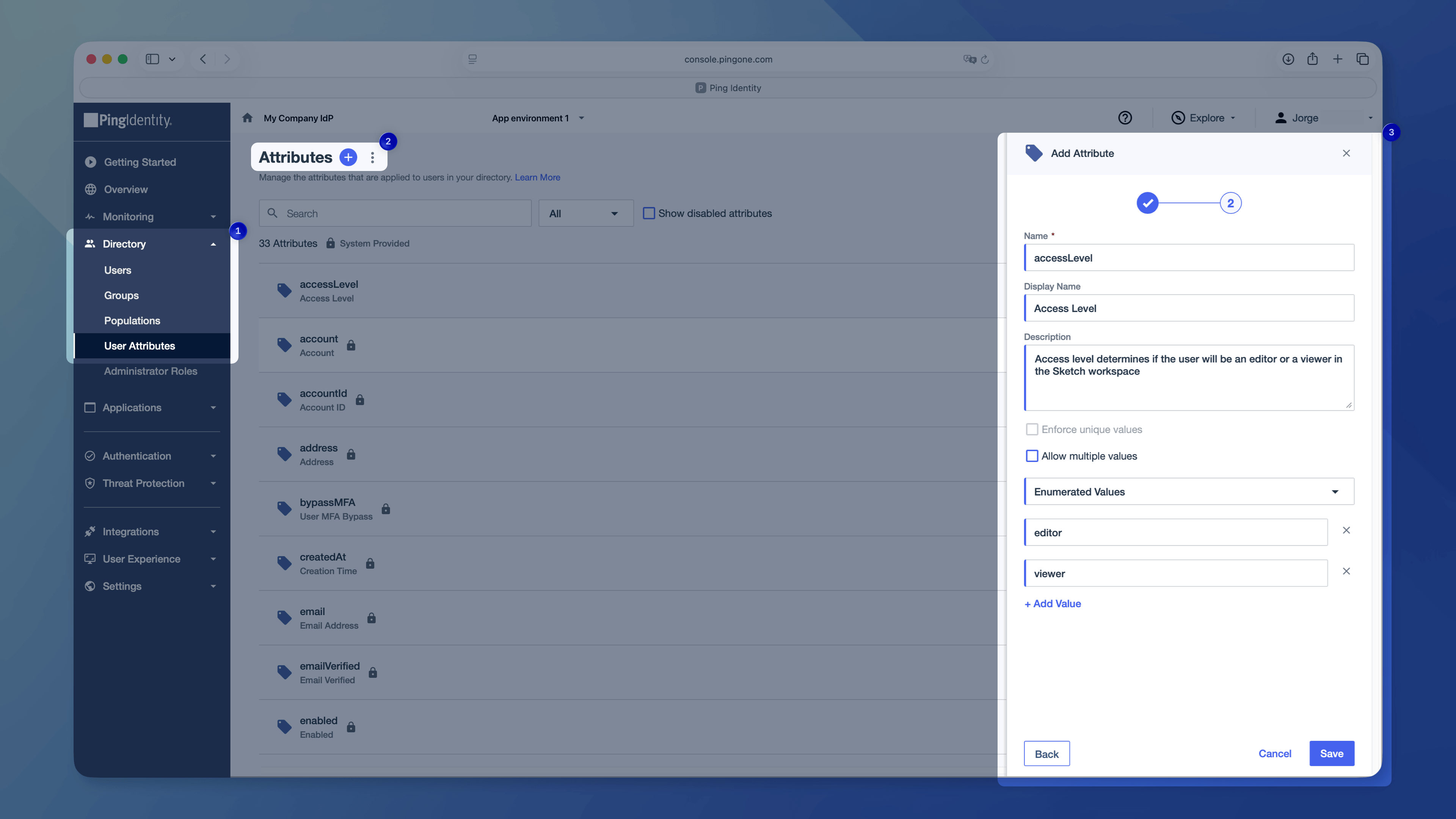The height and width of the screenshot is (819, 1456).
Task: Open the three-dot menu beside Attributes
Action: (372, 158)
